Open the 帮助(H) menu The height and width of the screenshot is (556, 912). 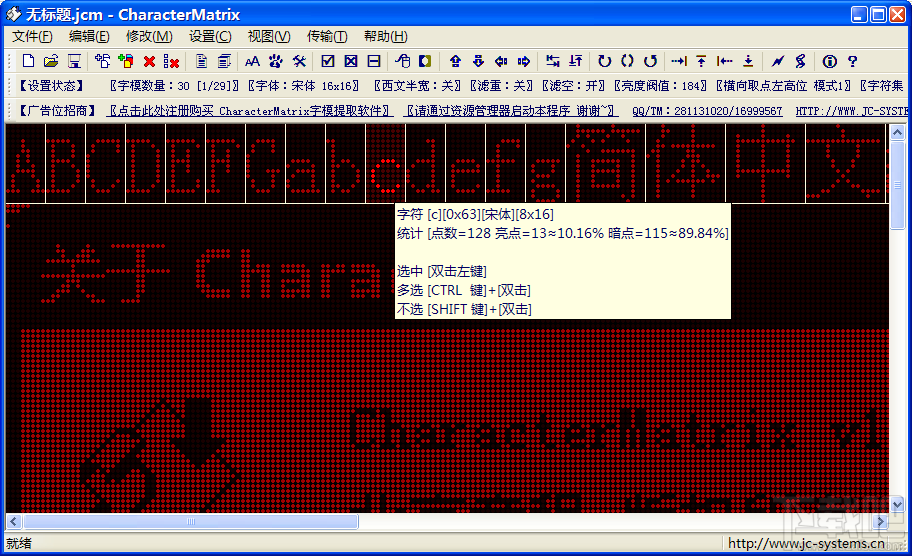[x=386, y=37]
